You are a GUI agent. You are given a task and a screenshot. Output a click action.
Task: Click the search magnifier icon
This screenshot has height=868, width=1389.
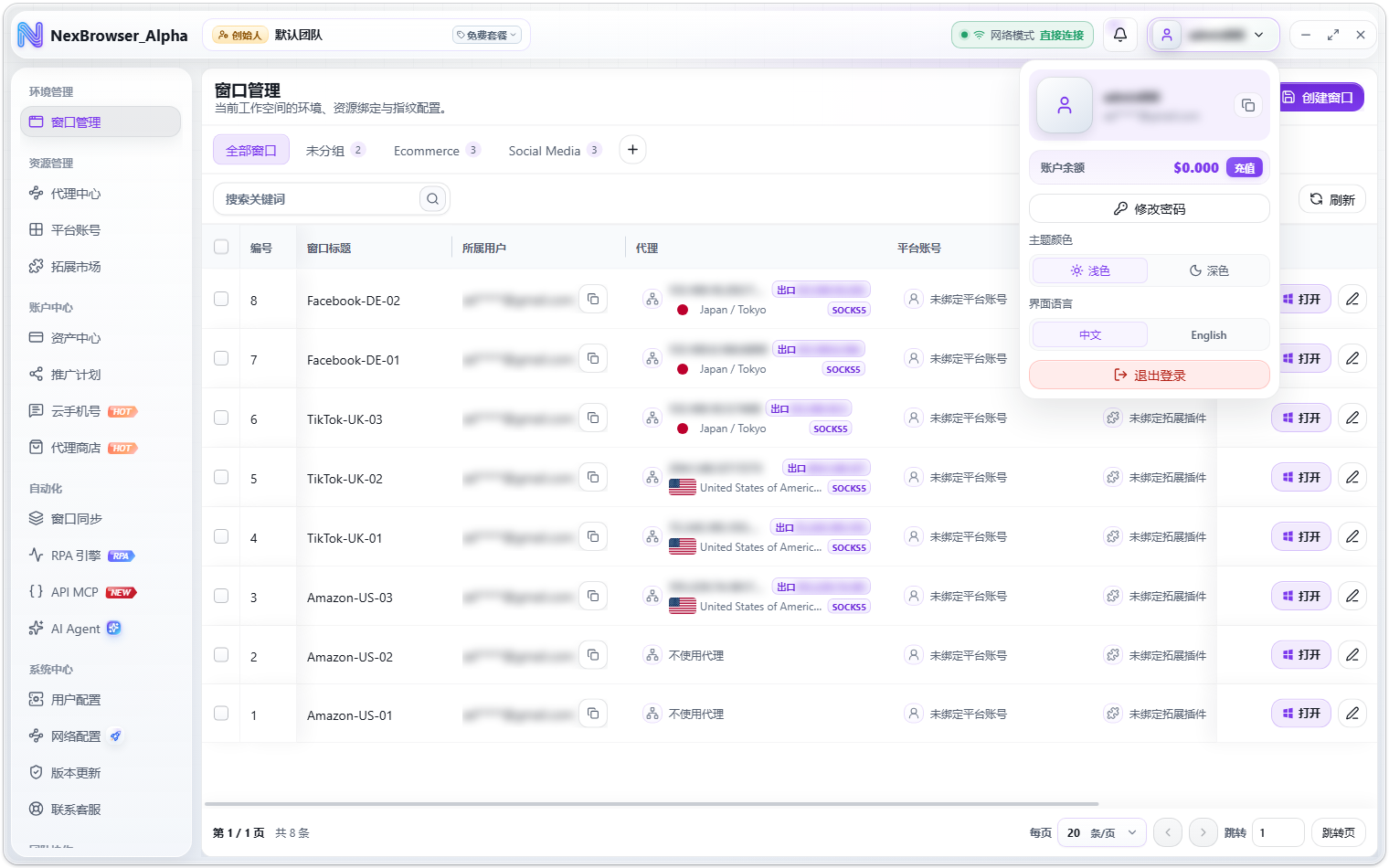click(432, 198)
